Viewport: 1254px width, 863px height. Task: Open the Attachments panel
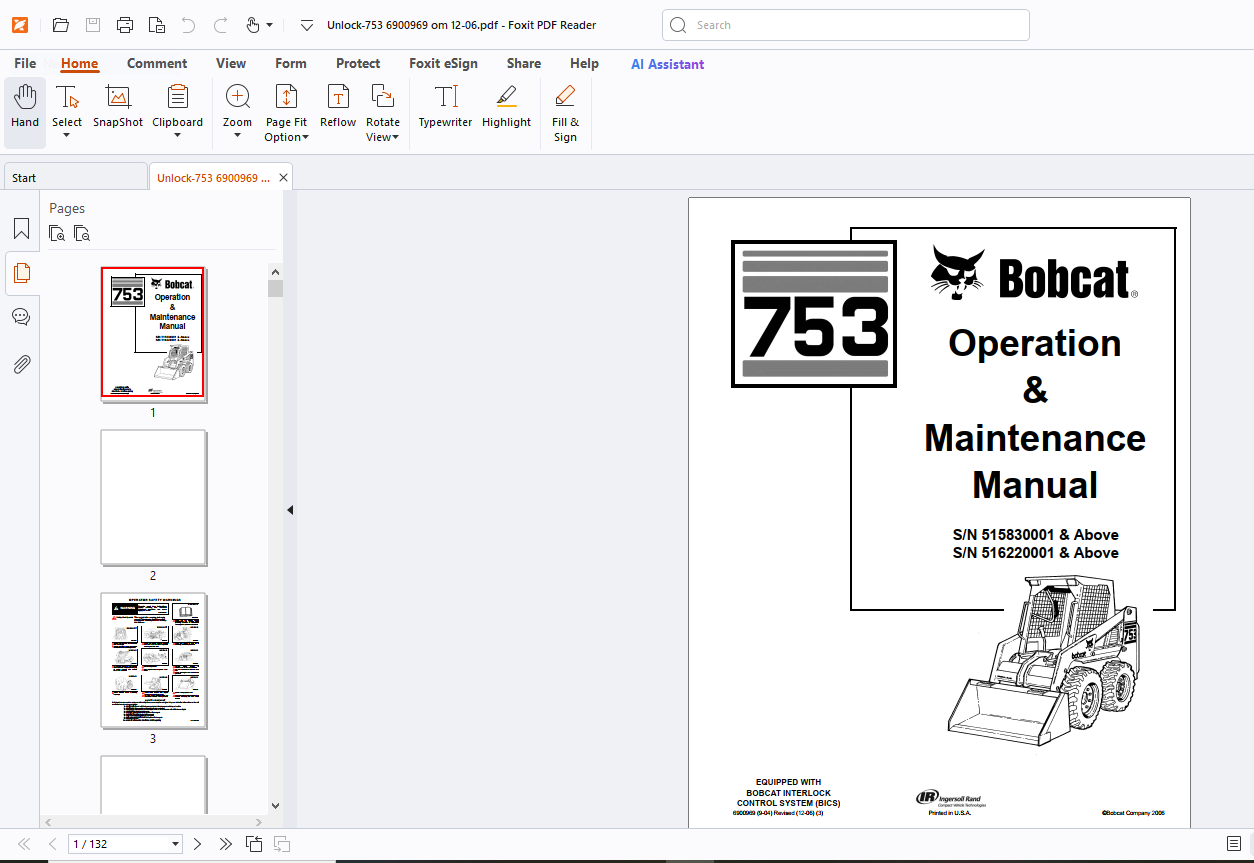pos(21,363)
